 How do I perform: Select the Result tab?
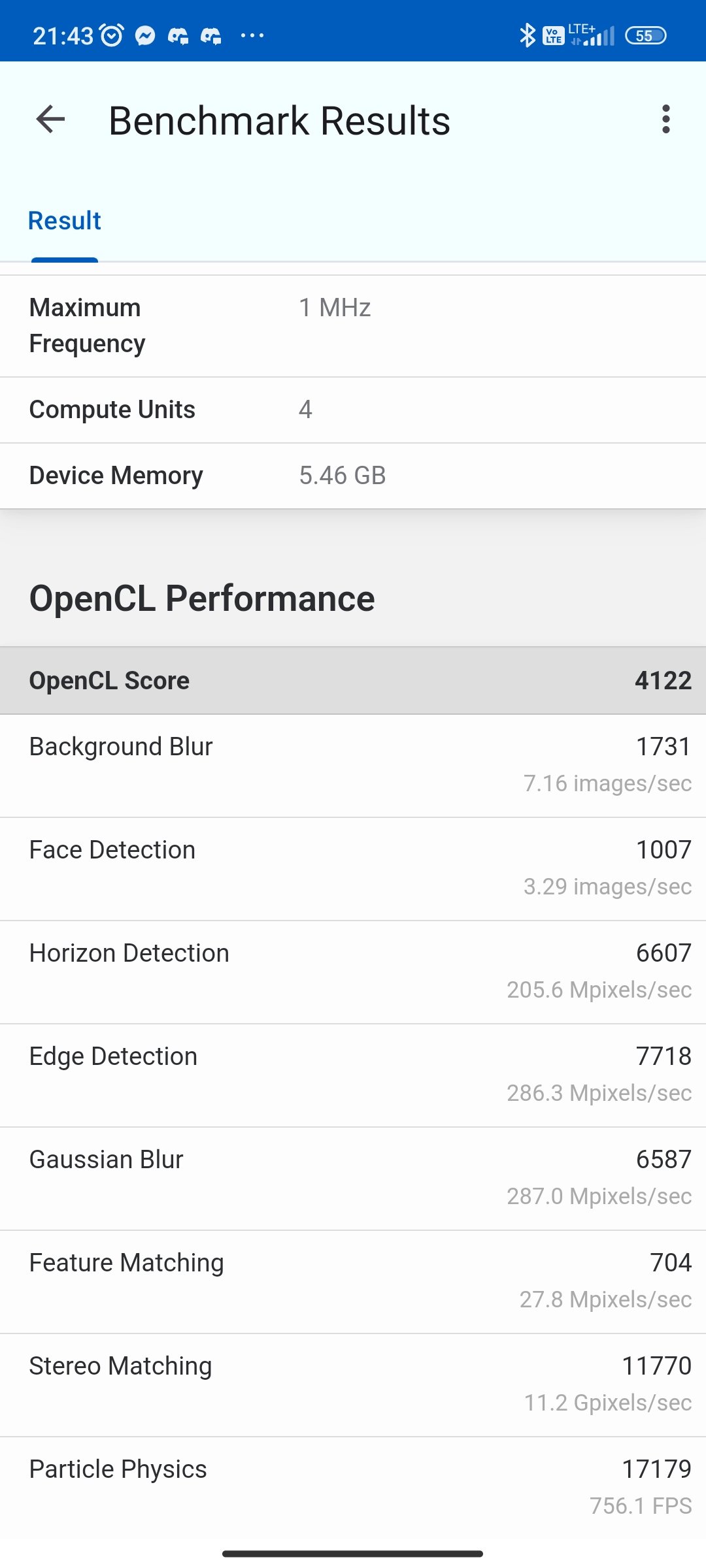(x=65, y=221)
